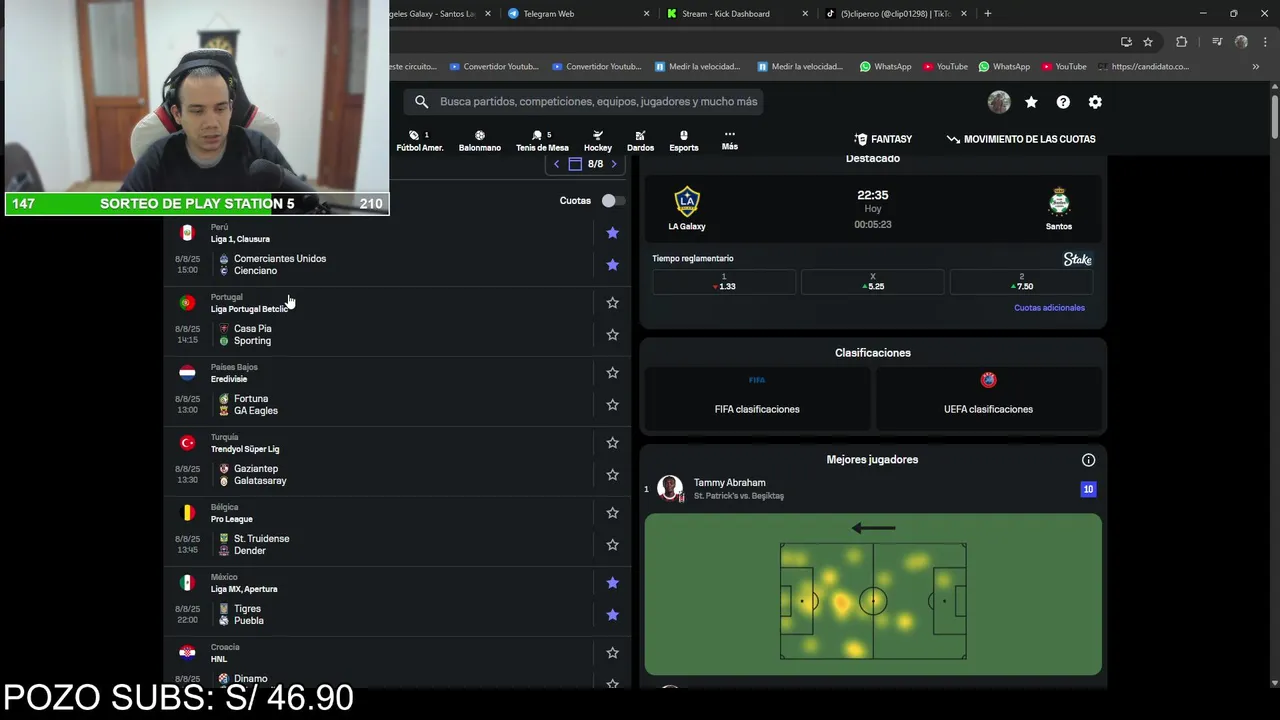Select draw odds 5.25
The height and width of the screenshot is (720, 1280).
(x=873, y=282)
